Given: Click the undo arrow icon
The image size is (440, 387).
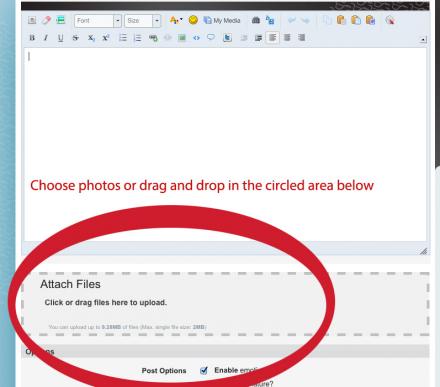Looking at the screenshot, I should click(x=292, y=21).
